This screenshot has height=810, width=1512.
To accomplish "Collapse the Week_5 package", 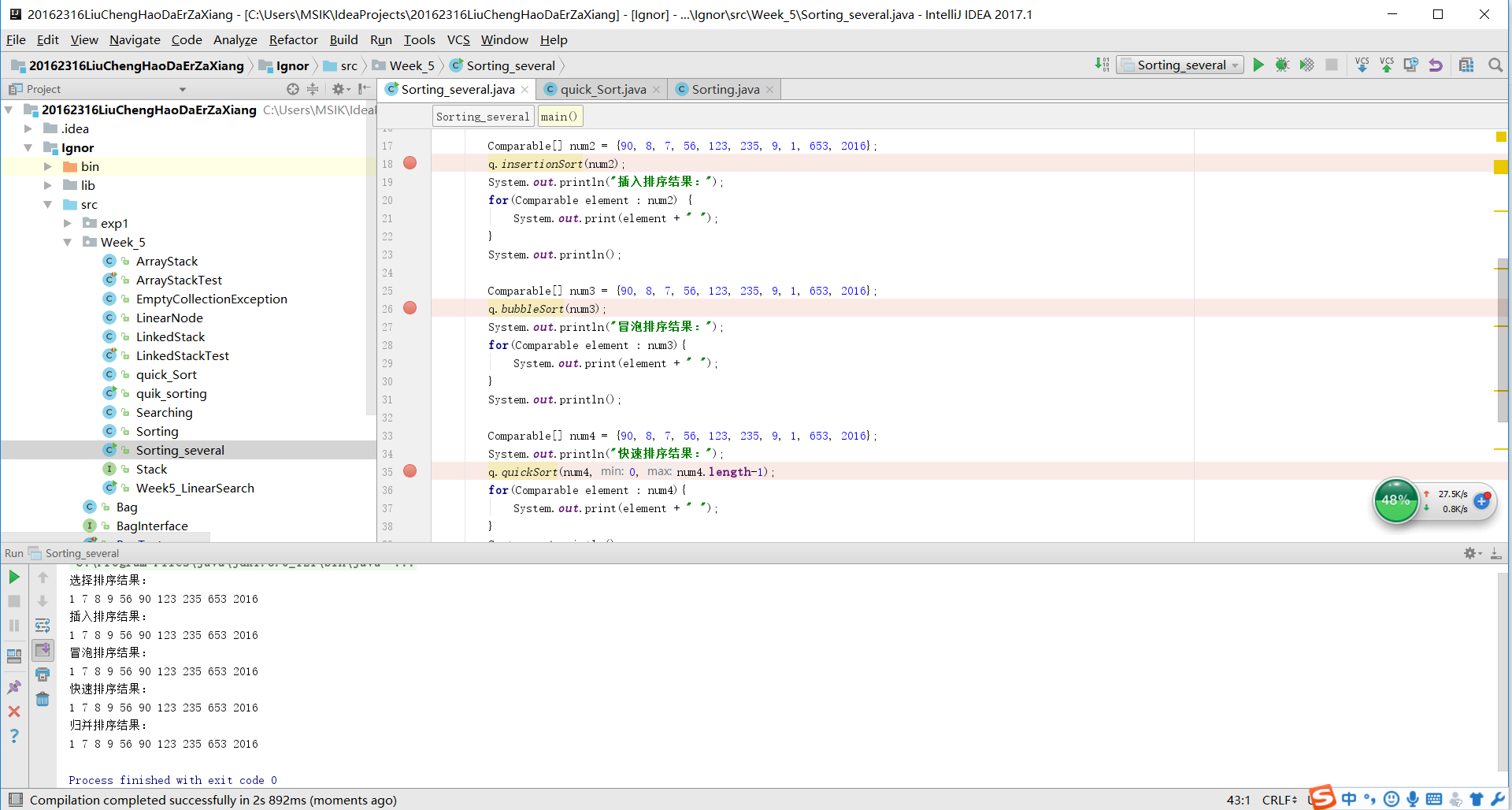I will (x=68, y=242).
